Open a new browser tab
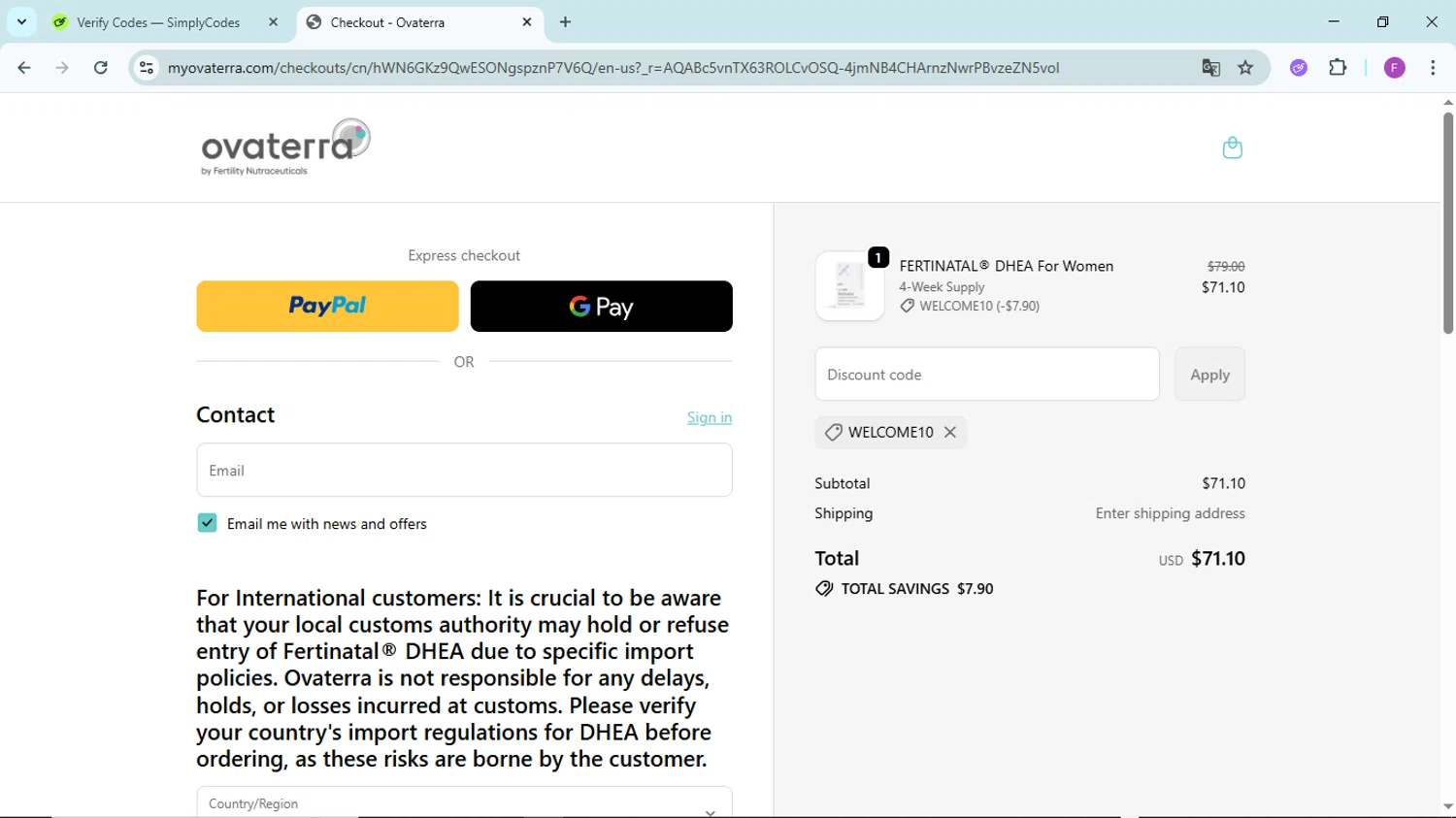Screen dimensions: 1456x818 [x=565, y=22]
